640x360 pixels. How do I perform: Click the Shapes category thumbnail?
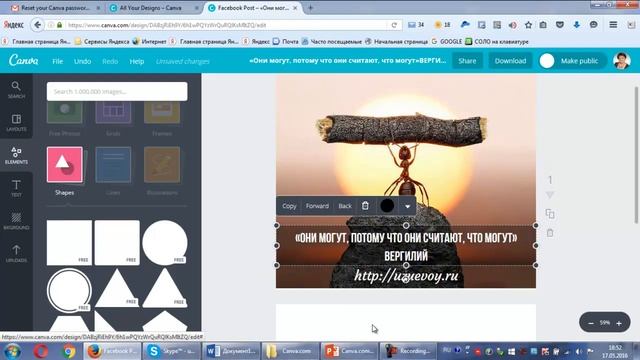(x=64, y=164)
